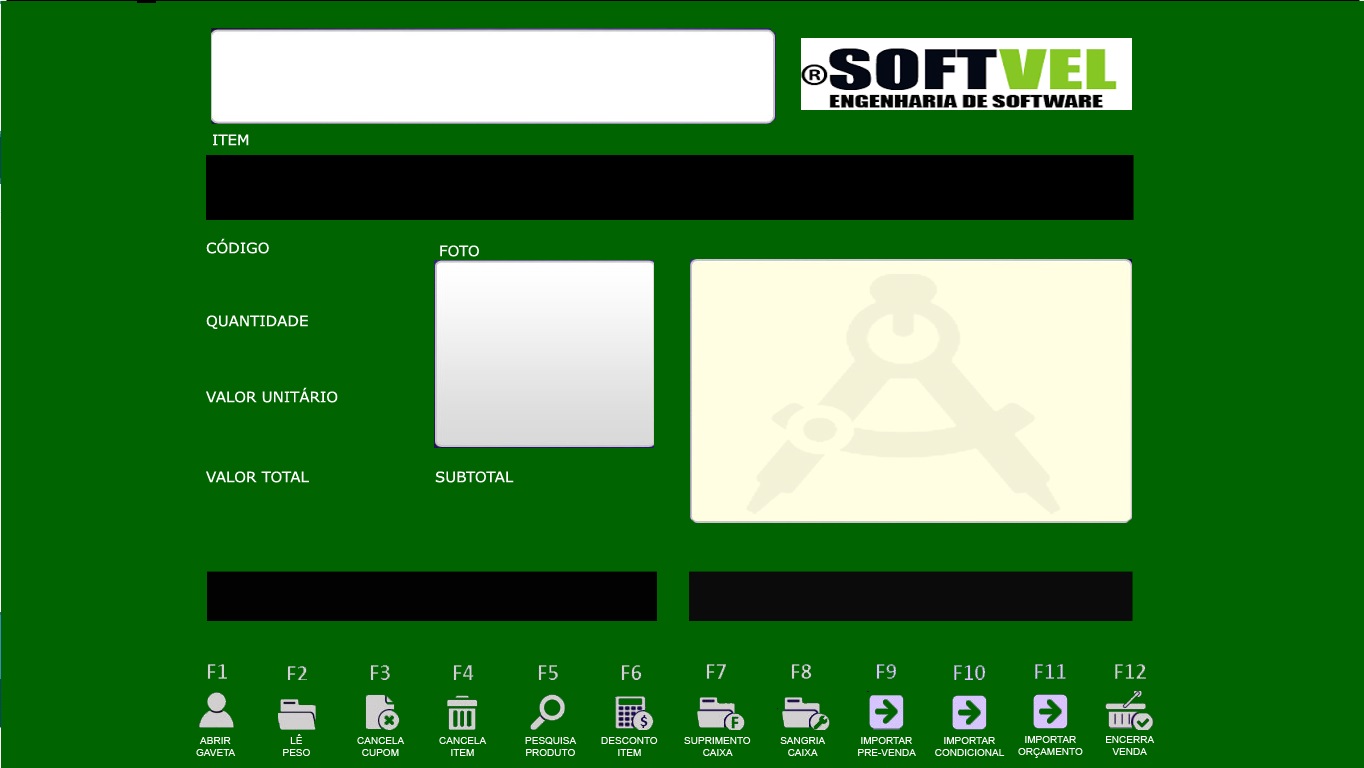Select the Importar Condicional arrow icon
1364x768 pixels.
click(x=969, y=713)
